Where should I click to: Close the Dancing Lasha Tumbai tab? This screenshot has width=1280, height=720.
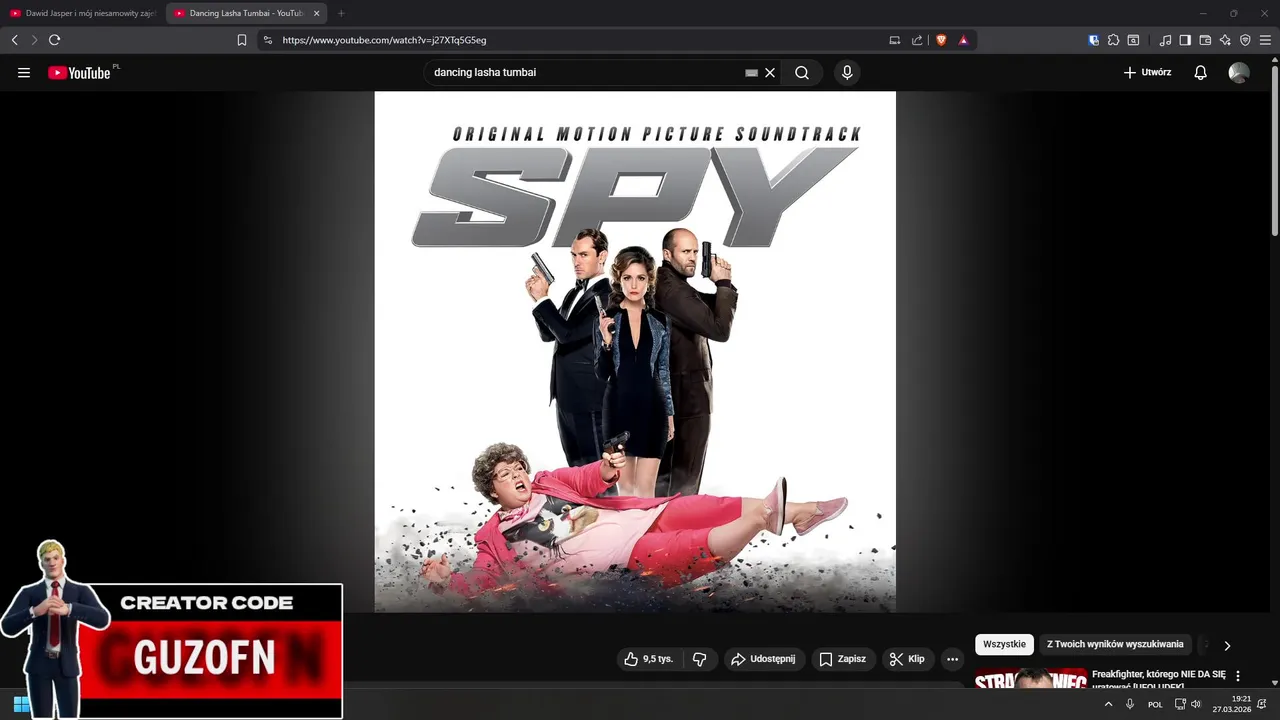[317, 13]
